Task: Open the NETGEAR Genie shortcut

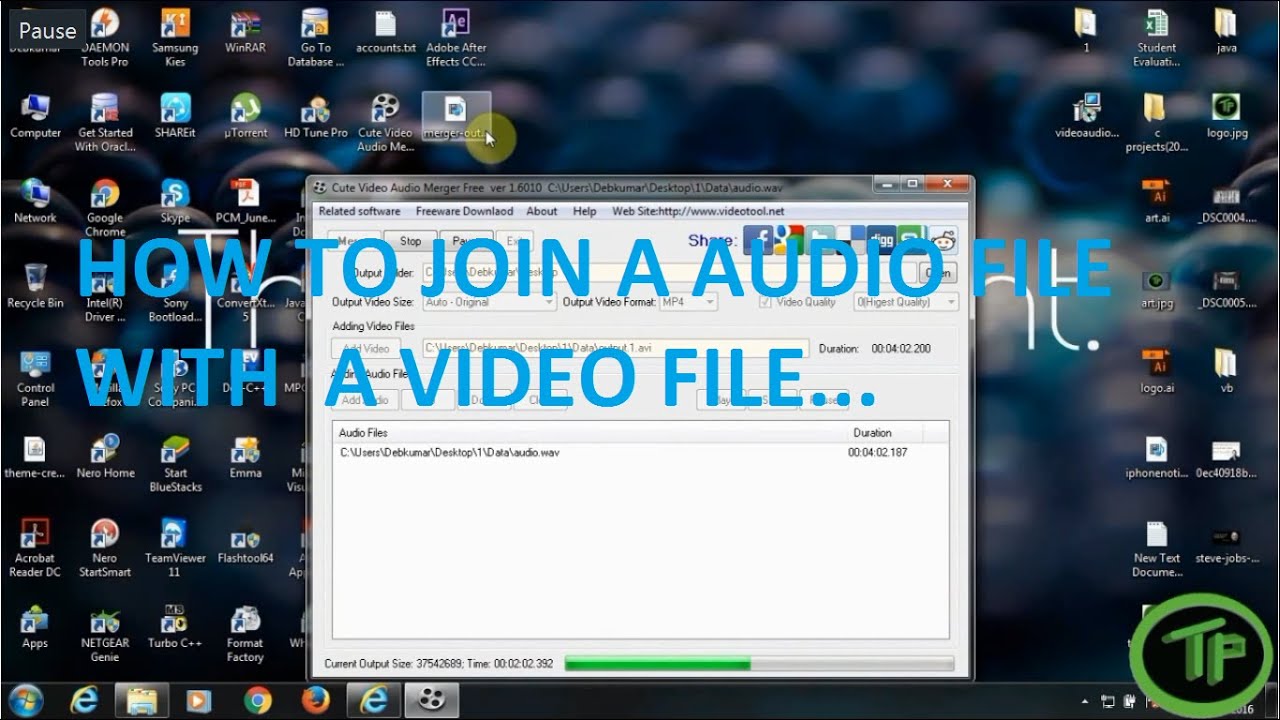Action: pyautogui.click(x=105, y=634)
